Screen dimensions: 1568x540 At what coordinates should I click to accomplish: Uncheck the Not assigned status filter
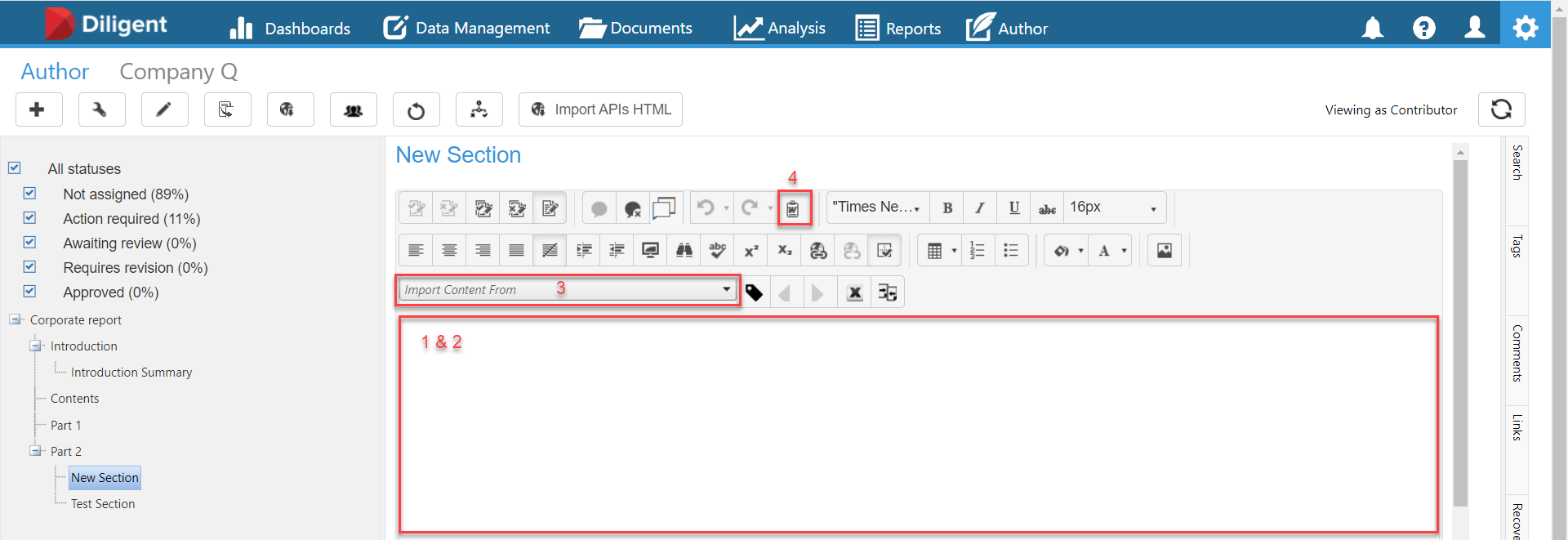[30, 194]
